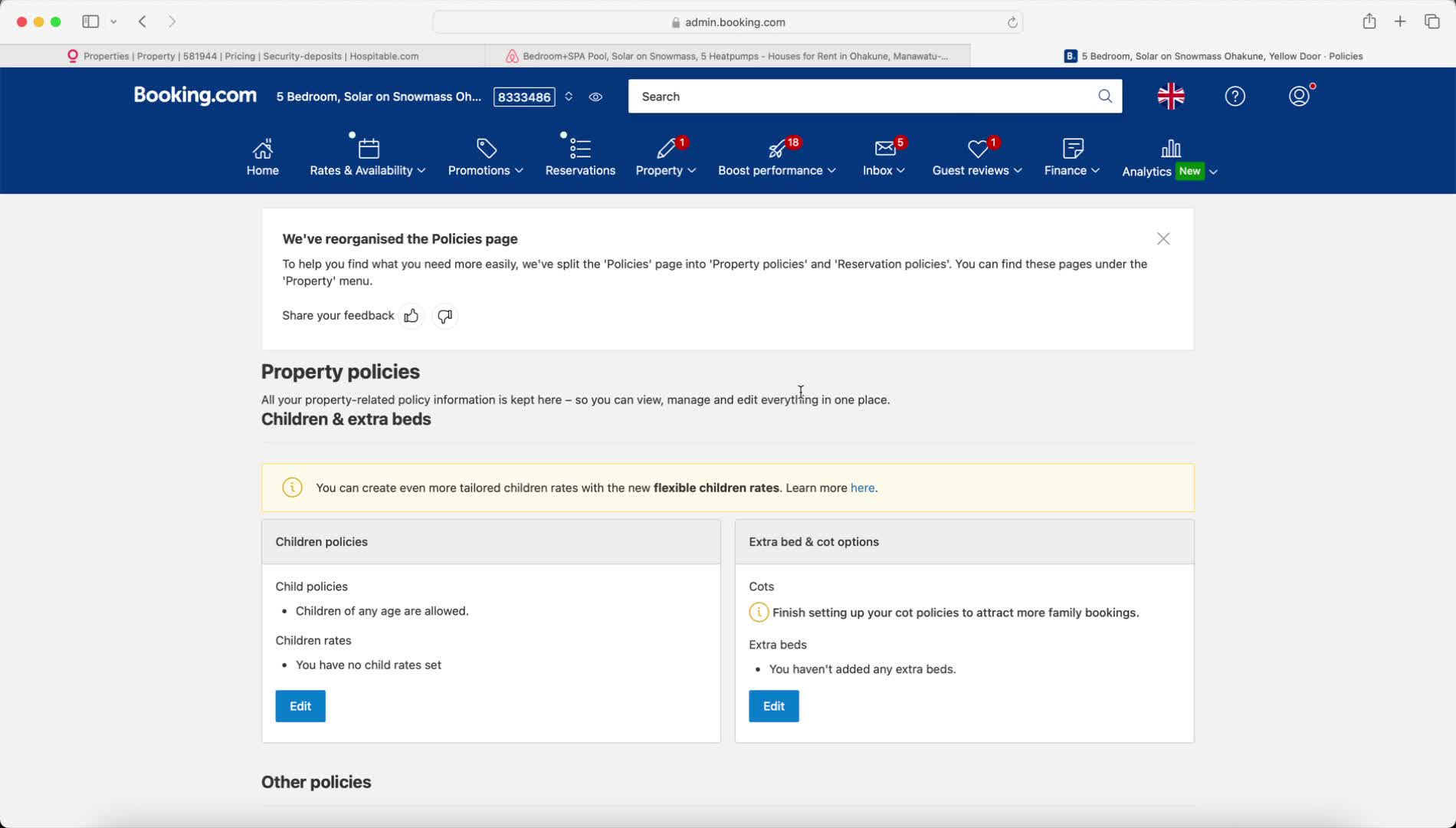This screenshot has width=1456, height=828.
Task: Edit the Children policies
Action: 300,706
